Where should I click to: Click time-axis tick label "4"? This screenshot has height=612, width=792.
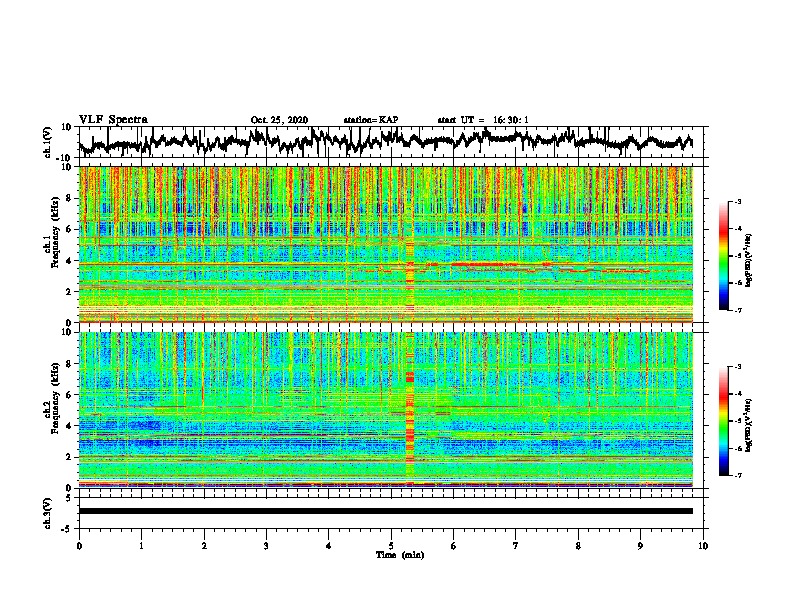click(329, 546)
